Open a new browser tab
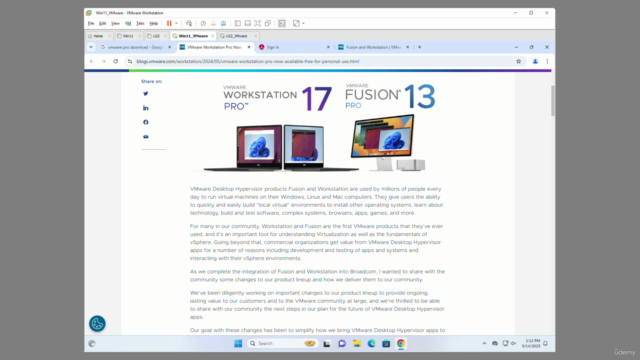Viewport: 640px width, 360px height. pyautogui.click(x=419, y=47)
